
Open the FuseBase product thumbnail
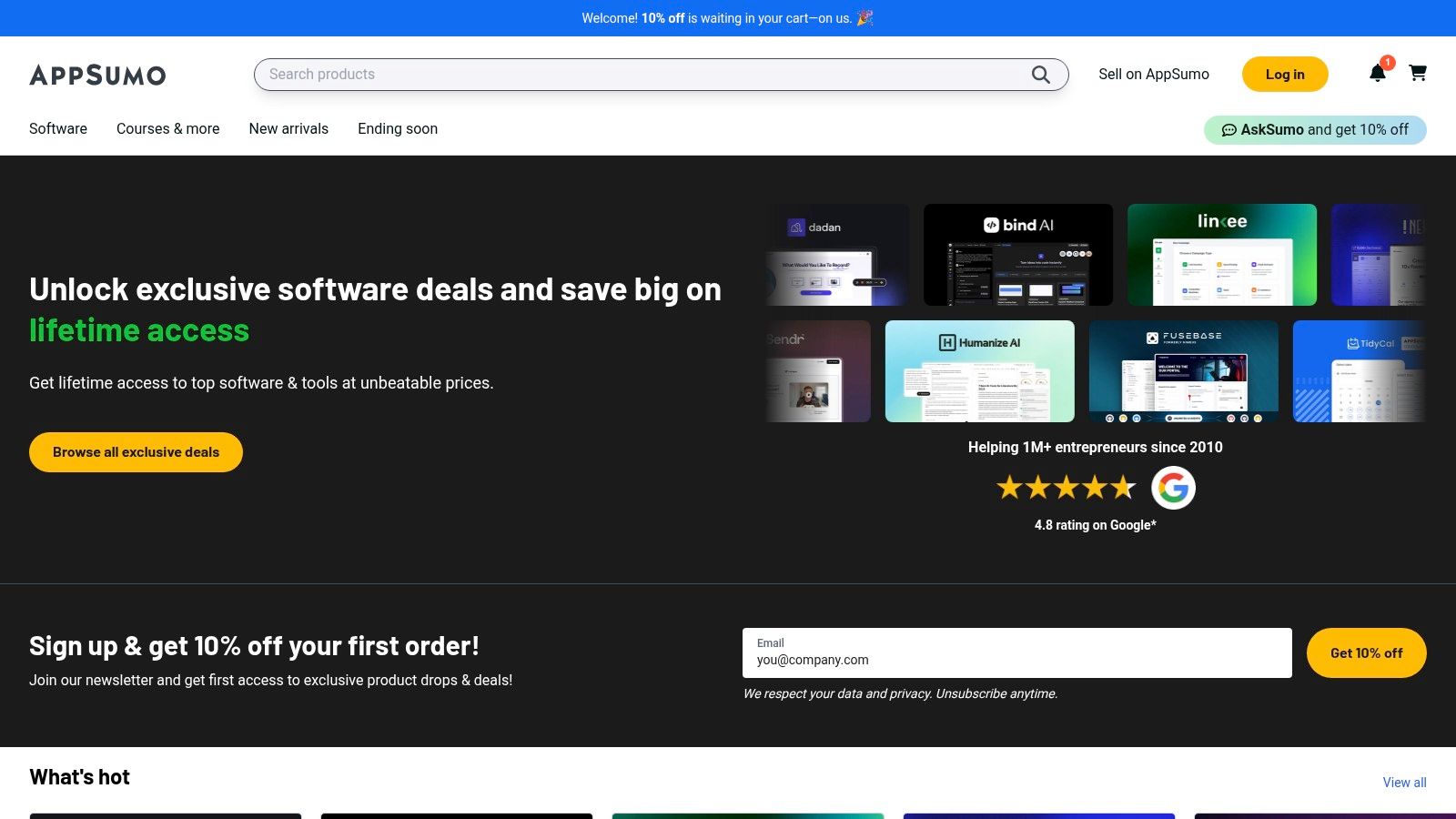tap(1184, 371)
